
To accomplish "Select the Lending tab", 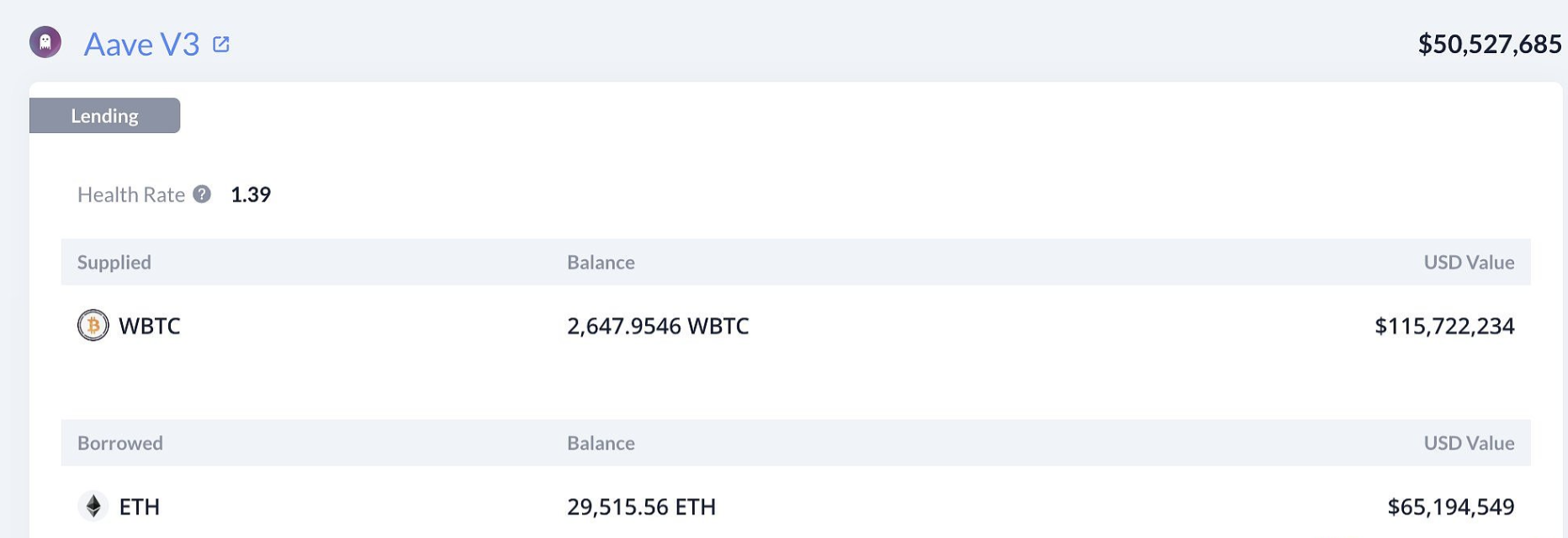I will (104, 115).
